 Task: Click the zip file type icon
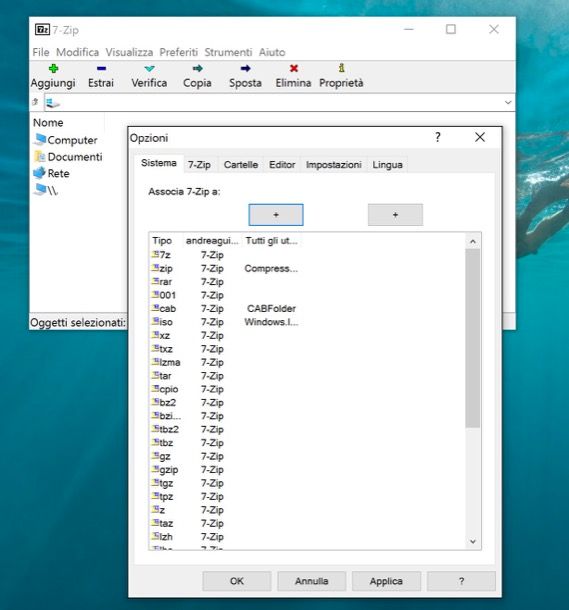tap(155, 268)
